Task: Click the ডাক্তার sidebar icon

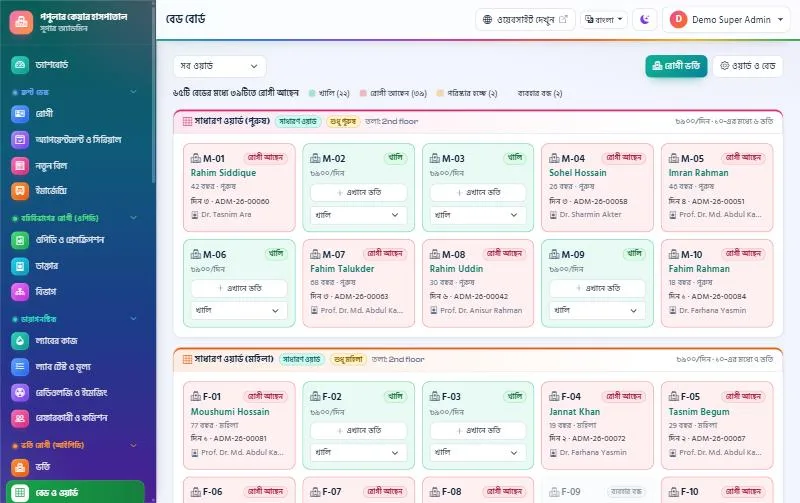Action: pos(20,266)
